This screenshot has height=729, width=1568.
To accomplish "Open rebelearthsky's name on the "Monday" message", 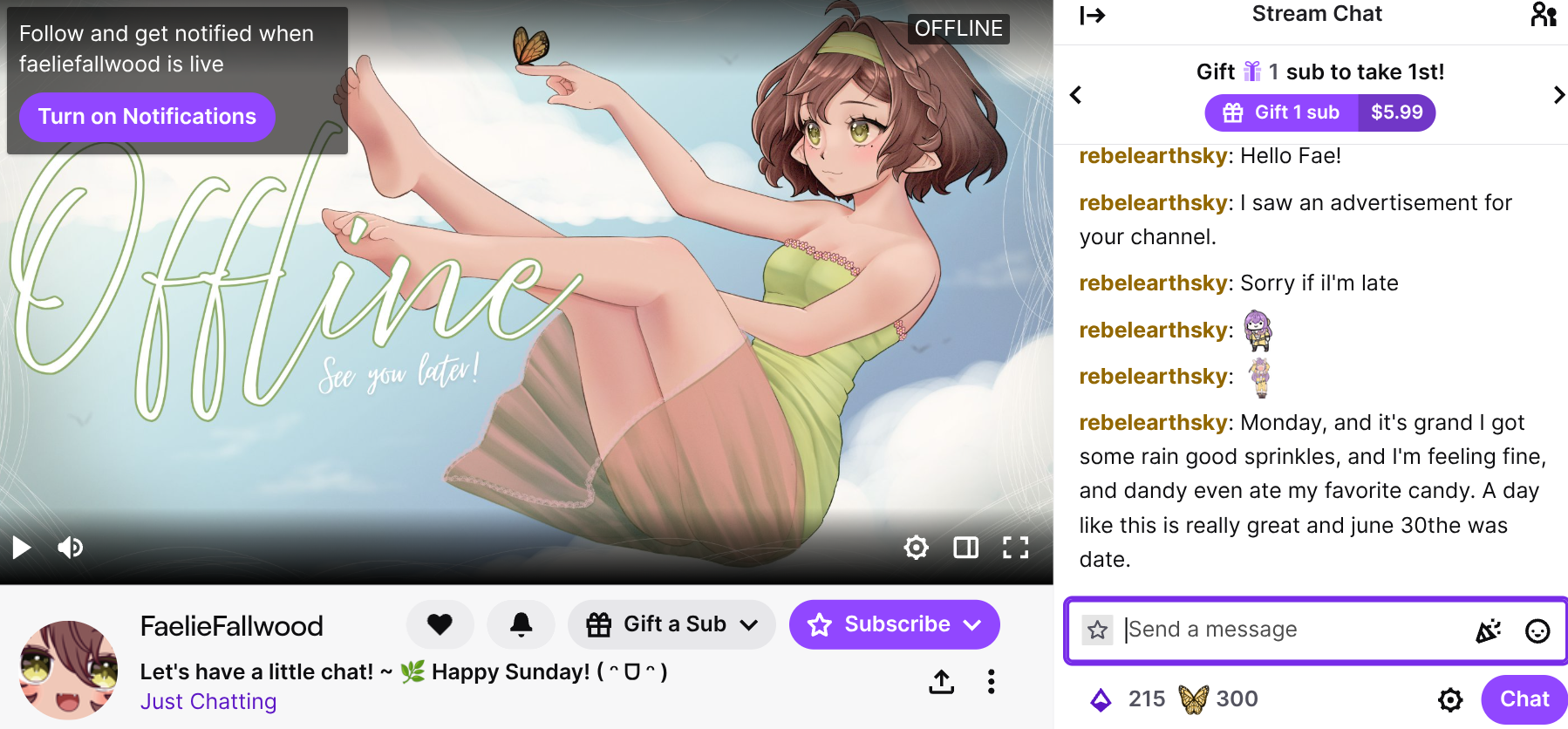I will coord(1154,423).
